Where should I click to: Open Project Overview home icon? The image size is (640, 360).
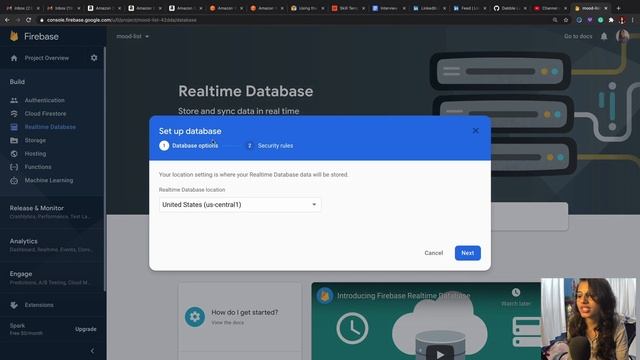click(14, 58)
